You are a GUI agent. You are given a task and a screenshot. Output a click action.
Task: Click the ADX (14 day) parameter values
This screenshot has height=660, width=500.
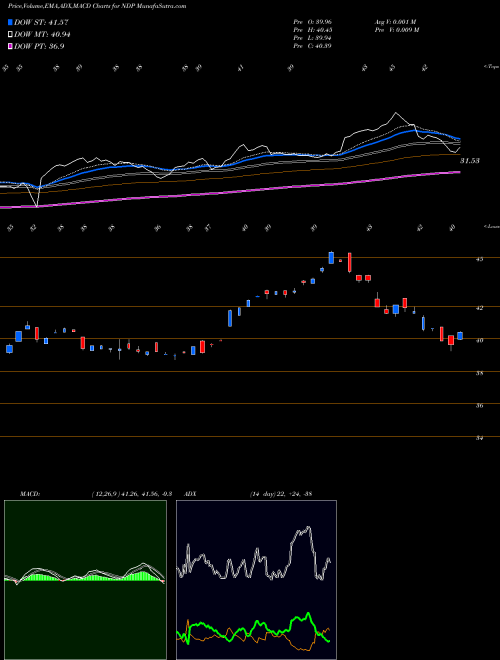[x=280, y=494]
